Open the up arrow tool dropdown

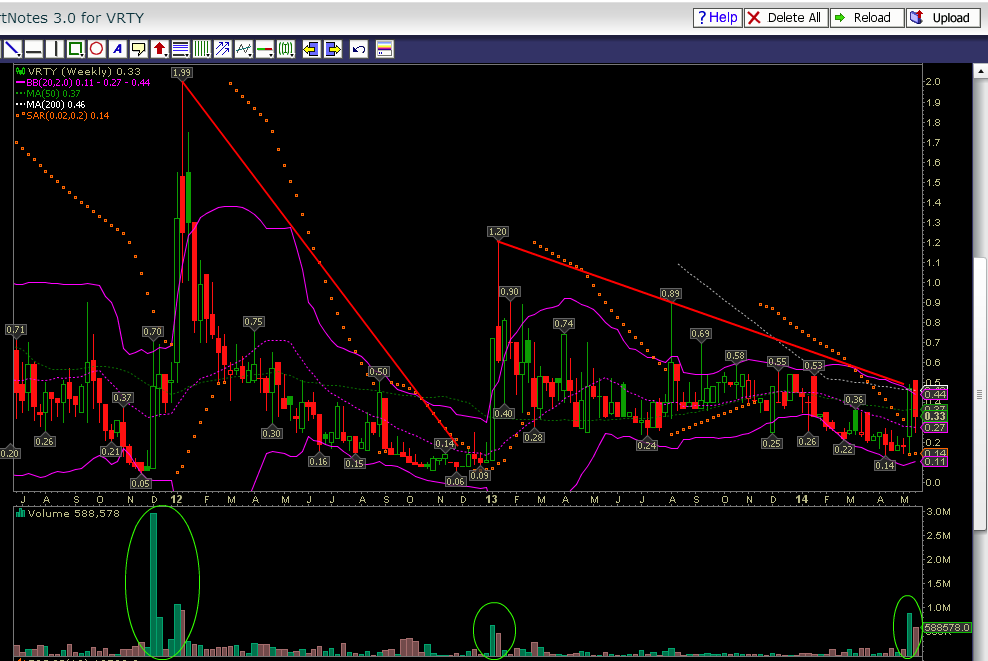pyautogui.click(x=166, y=55)
